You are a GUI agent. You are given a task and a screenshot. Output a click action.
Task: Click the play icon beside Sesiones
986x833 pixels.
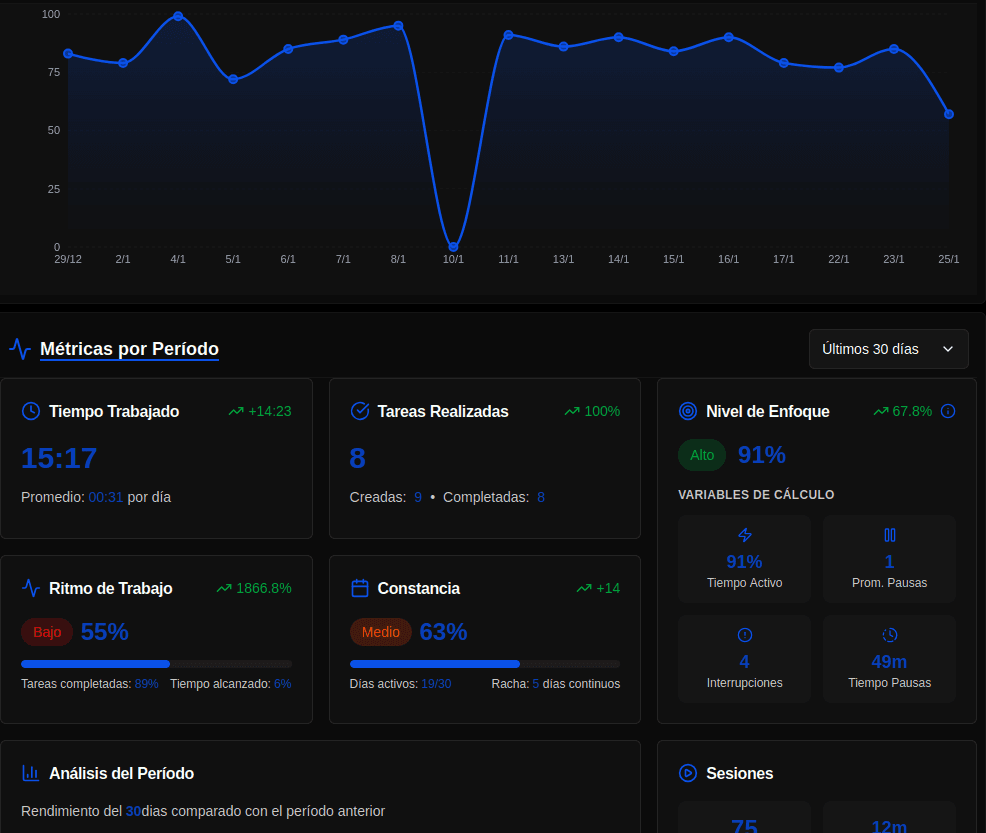coord(688,773)
